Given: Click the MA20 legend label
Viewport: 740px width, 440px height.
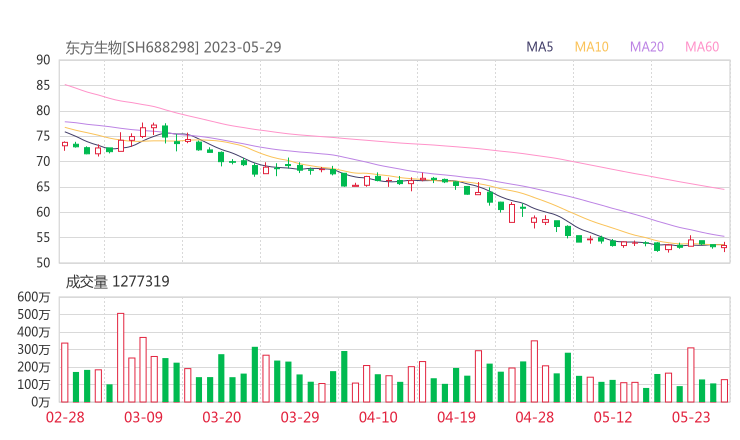Looking at the screenshot, I should (x=647, y=47).
